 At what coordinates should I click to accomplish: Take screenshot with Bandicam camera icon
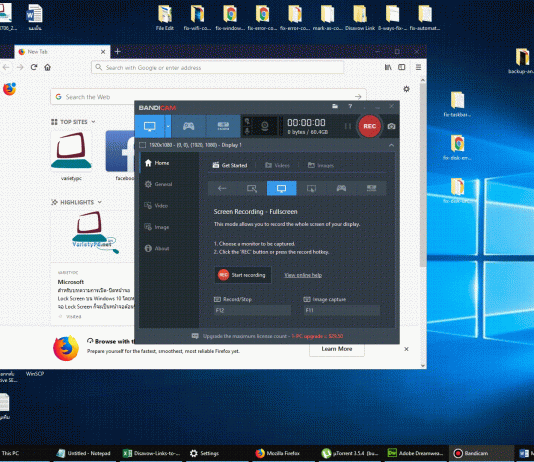(x=391, y=127)
